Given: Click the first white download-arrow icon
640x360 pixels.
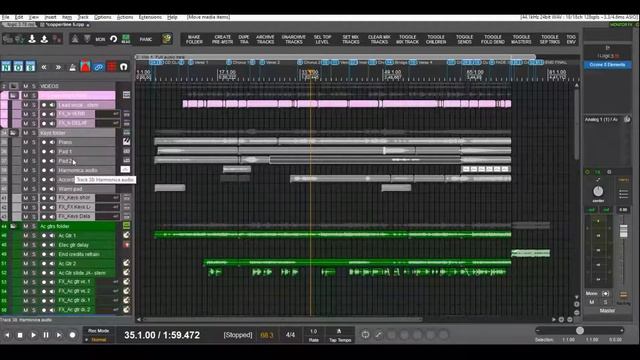Looking at the screenshot, I should click(32, 39).
